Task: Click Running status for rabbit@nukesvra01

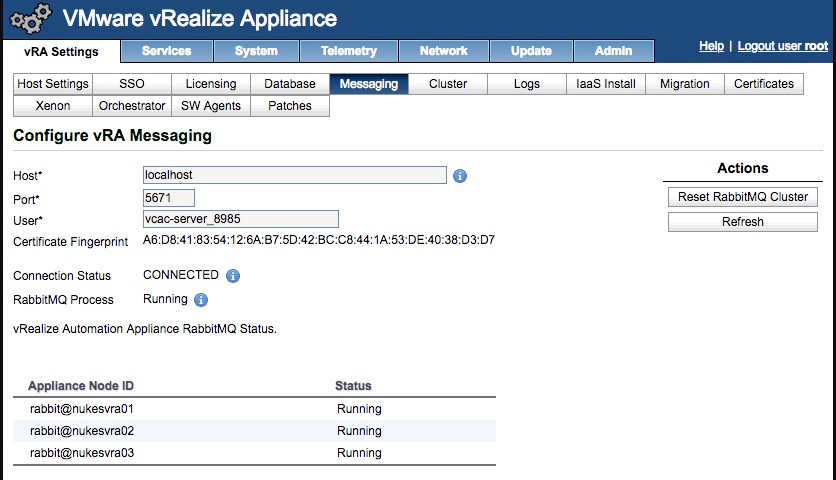Action: point(359,409)
